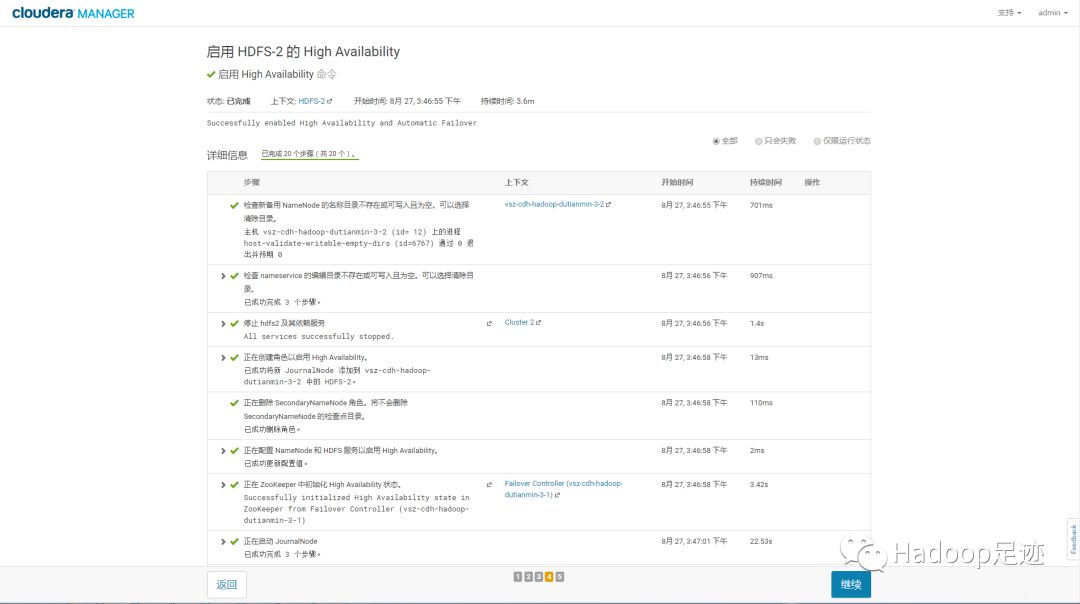The image size is (1080, 604).
Task: Go to wizard page 3
Action: (539, 577)
